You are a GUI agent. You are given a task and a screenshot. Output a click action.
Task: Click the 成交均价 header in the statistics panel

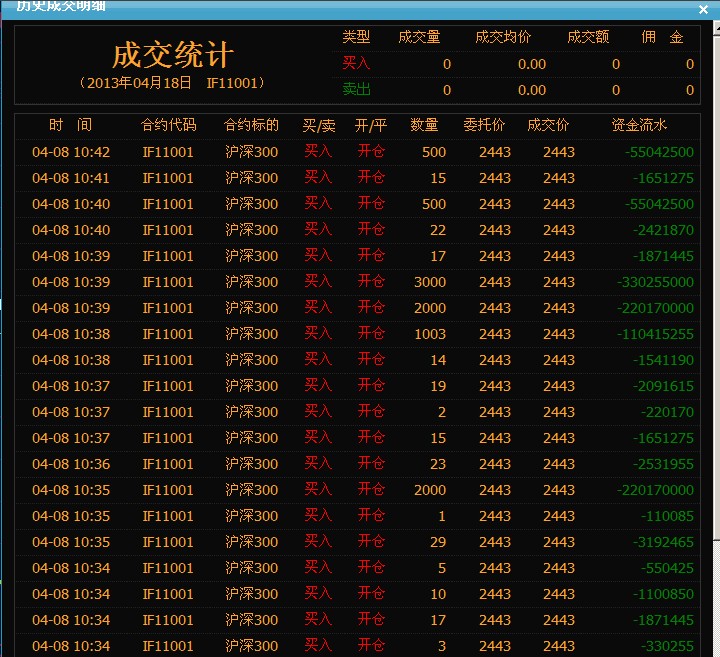point(503,38)
